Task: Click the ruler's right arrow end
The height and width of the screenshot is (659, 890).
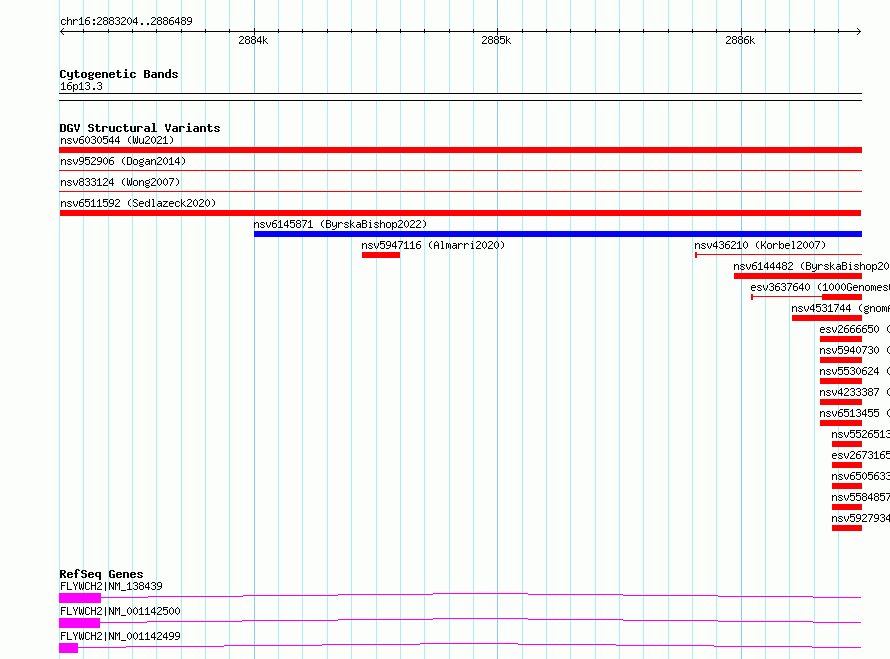Action: pyautogui.click(x=859, y=31)
